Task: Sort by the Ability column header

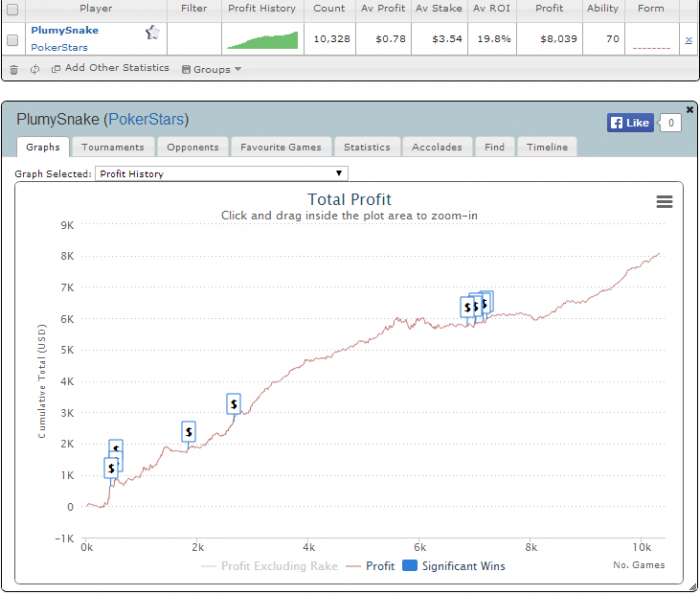Action: click(x=603, y=8)
